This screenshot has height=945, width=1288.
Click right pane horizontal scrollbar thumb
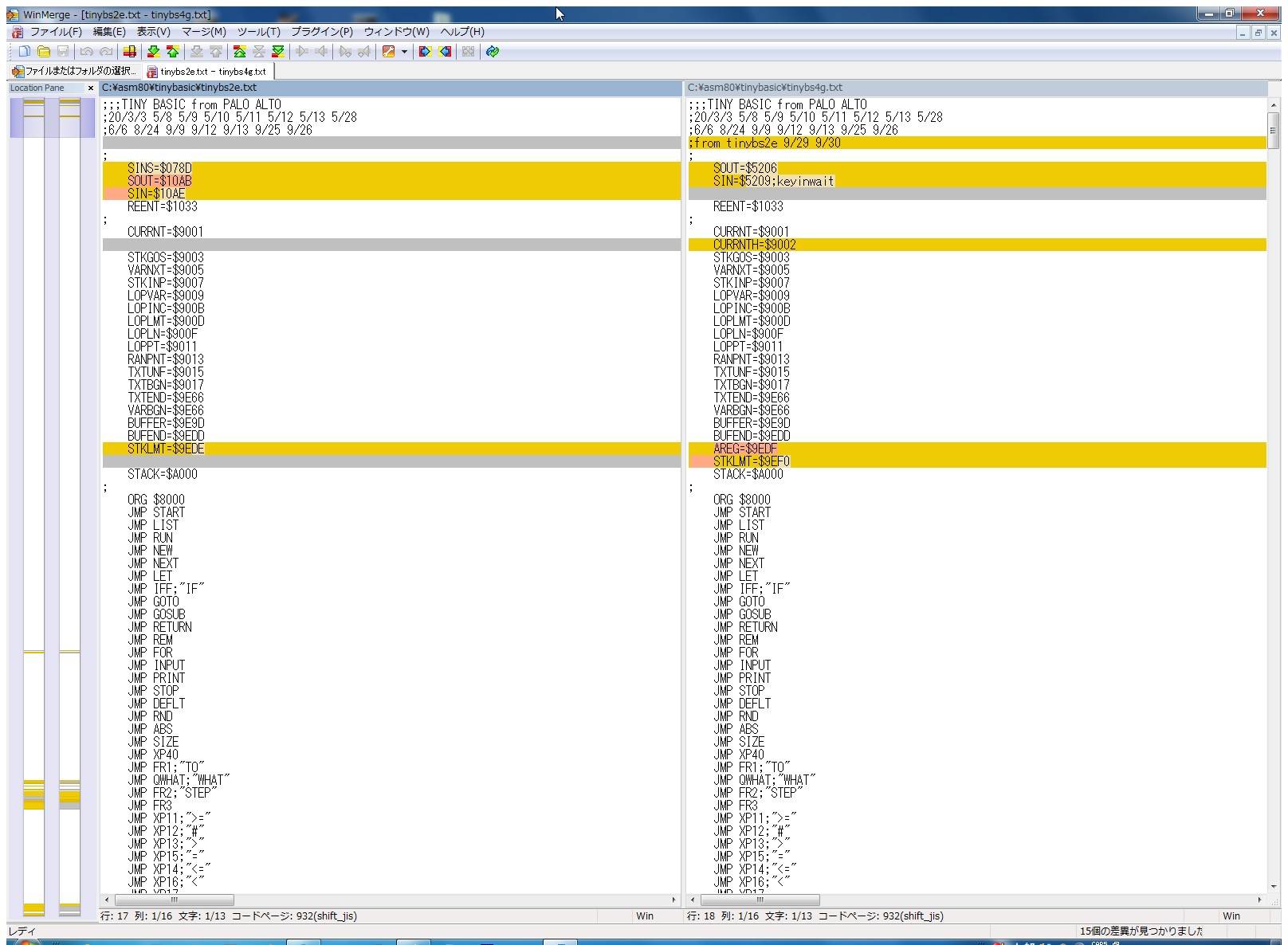(760, 900)
